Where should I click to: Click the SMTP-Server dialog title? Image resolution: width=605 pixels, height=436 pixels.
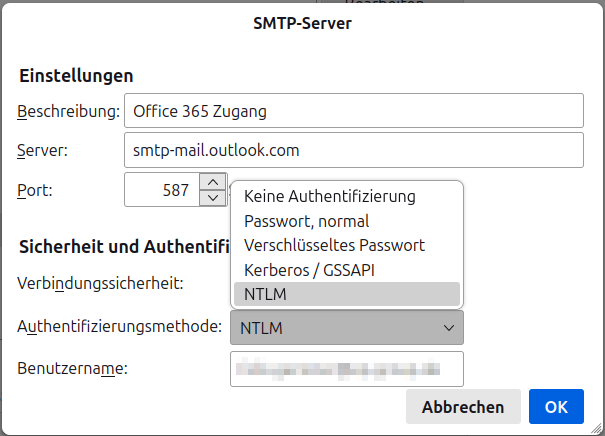point(302,23)
